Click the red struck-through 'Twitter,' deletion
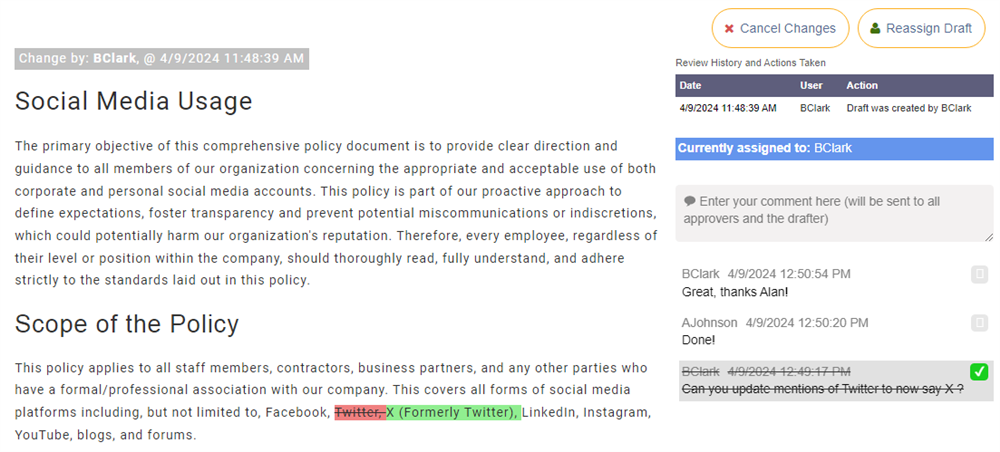The width and height of the screenshot is (1000, 452). [359, 412]
